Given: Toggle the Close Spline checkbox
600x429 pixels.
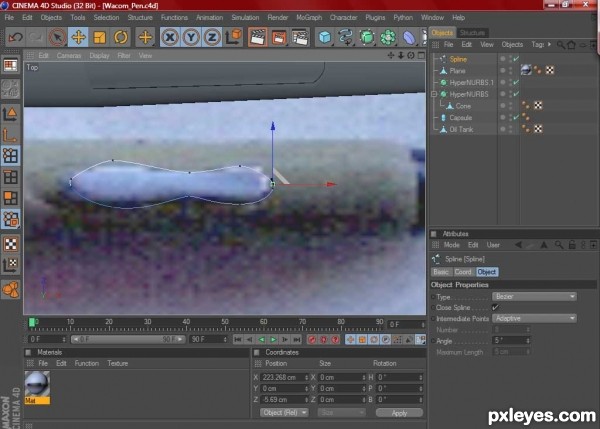Looking at the screenshot, I should coord(496,307).
